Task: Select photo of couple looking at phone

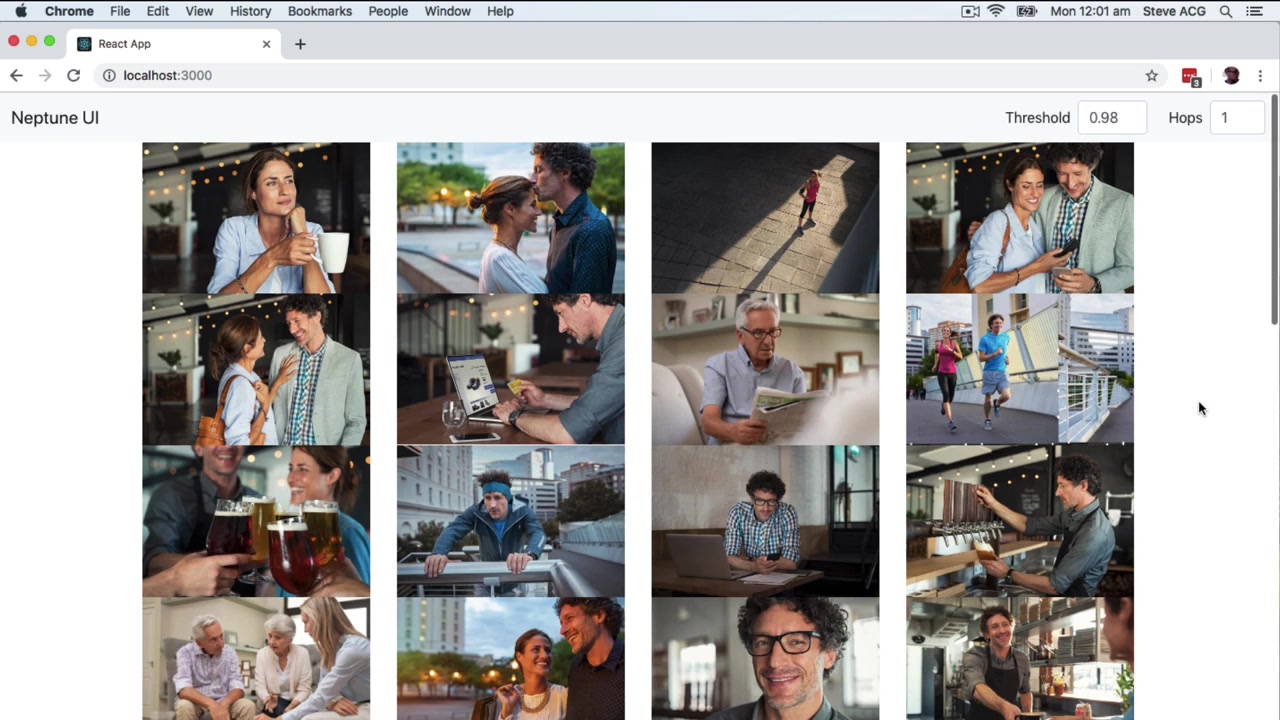Action: (x=1020, y=218)
